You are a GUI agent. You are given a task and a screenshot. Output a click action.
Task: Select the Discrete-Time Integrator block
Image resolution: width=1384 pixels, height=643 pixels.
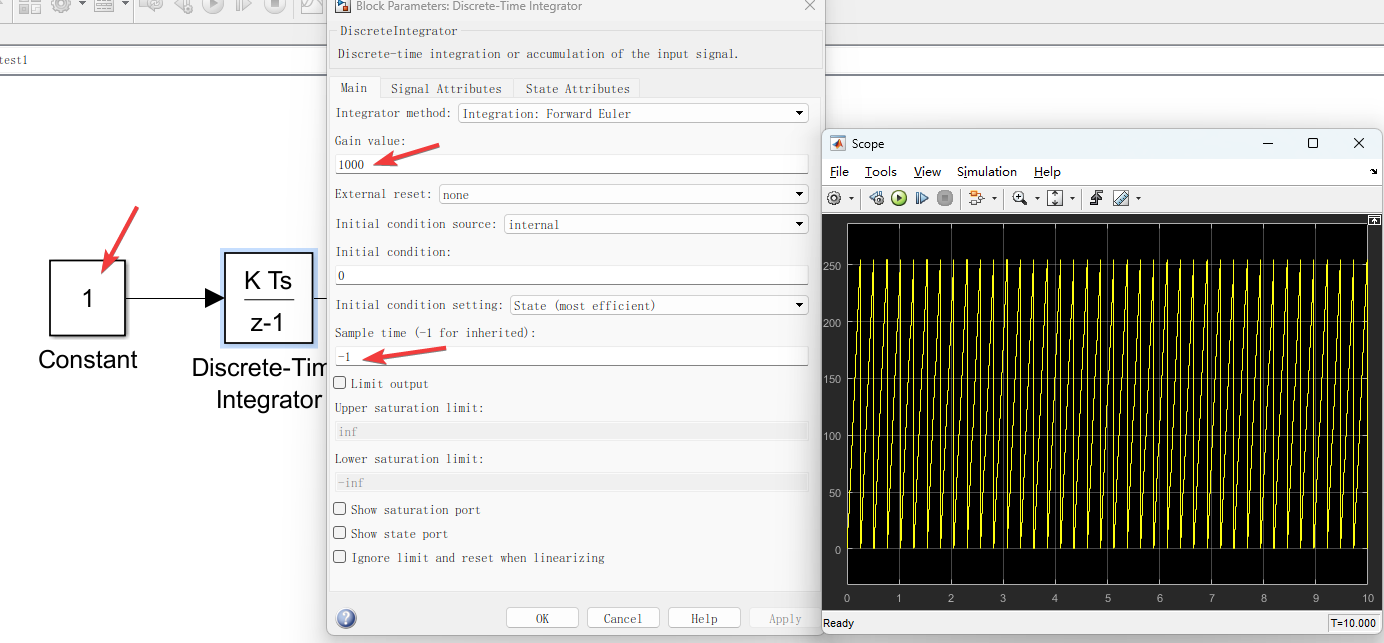(x=268, y=297)
